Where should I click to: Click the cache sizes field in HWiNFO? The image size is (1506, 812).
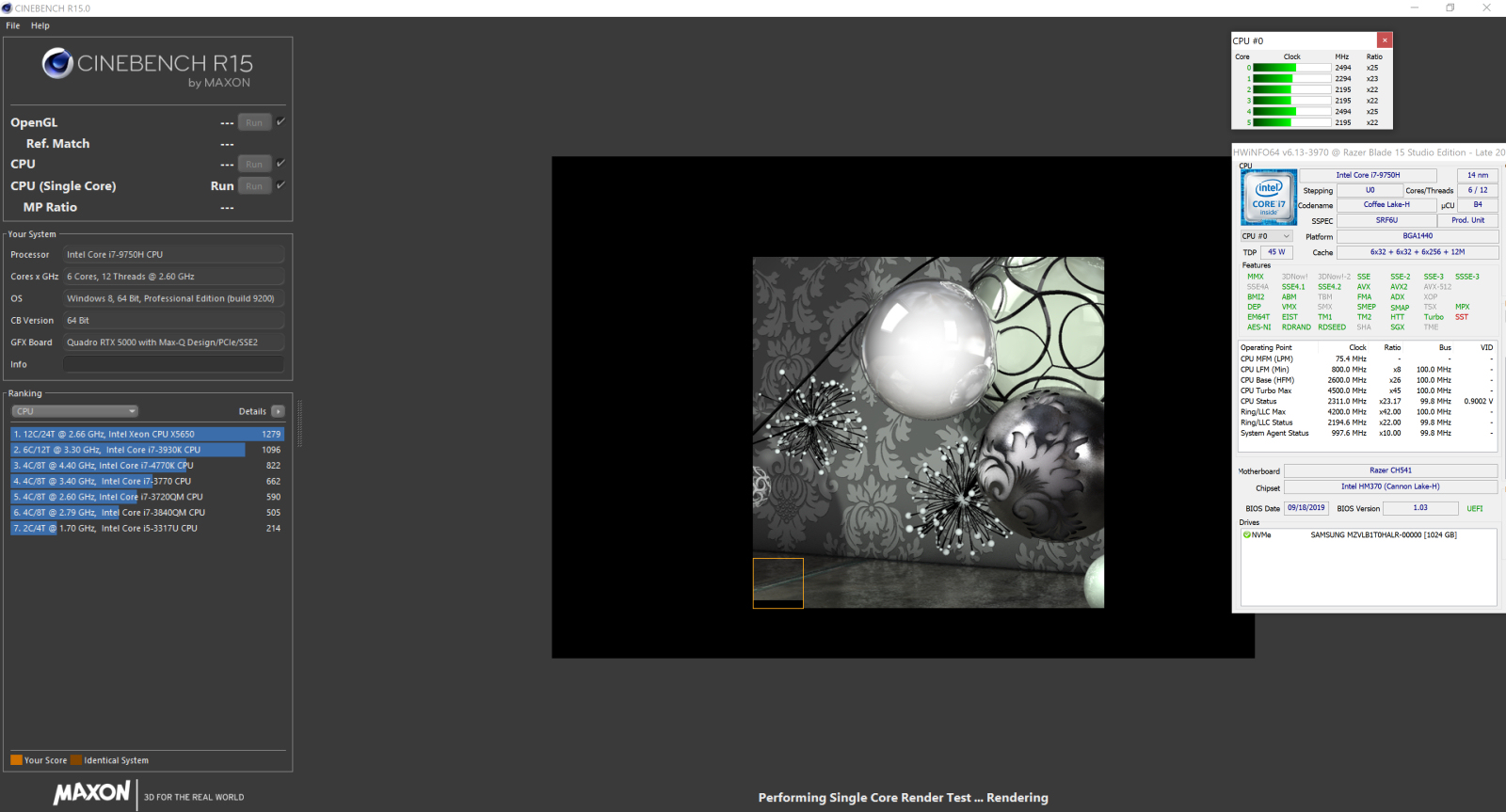(x=1418, y=252)
